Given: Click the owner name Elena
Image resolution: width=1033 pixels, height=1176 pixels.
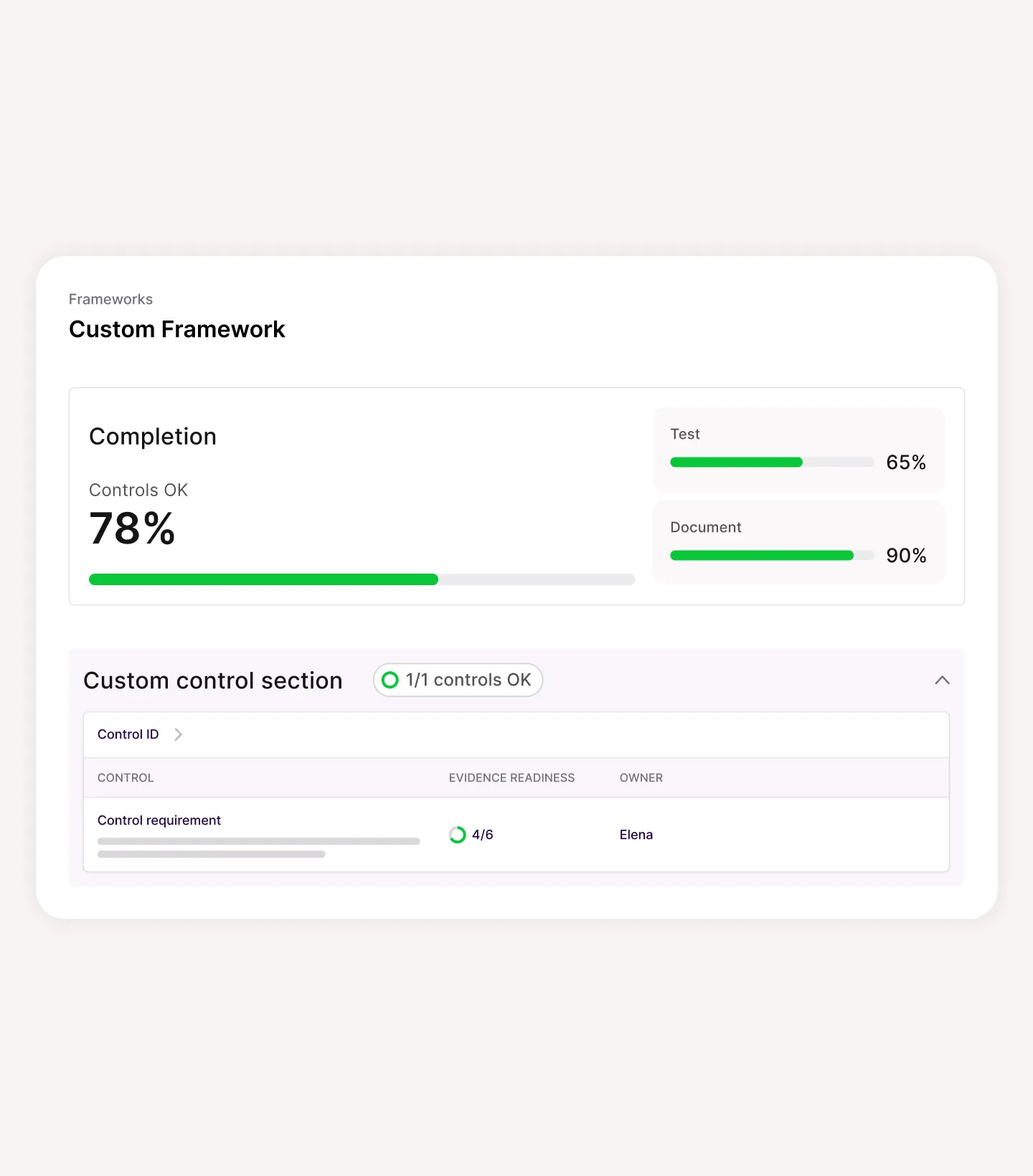Looking at the screenshot, I should (x=636, y=835).
